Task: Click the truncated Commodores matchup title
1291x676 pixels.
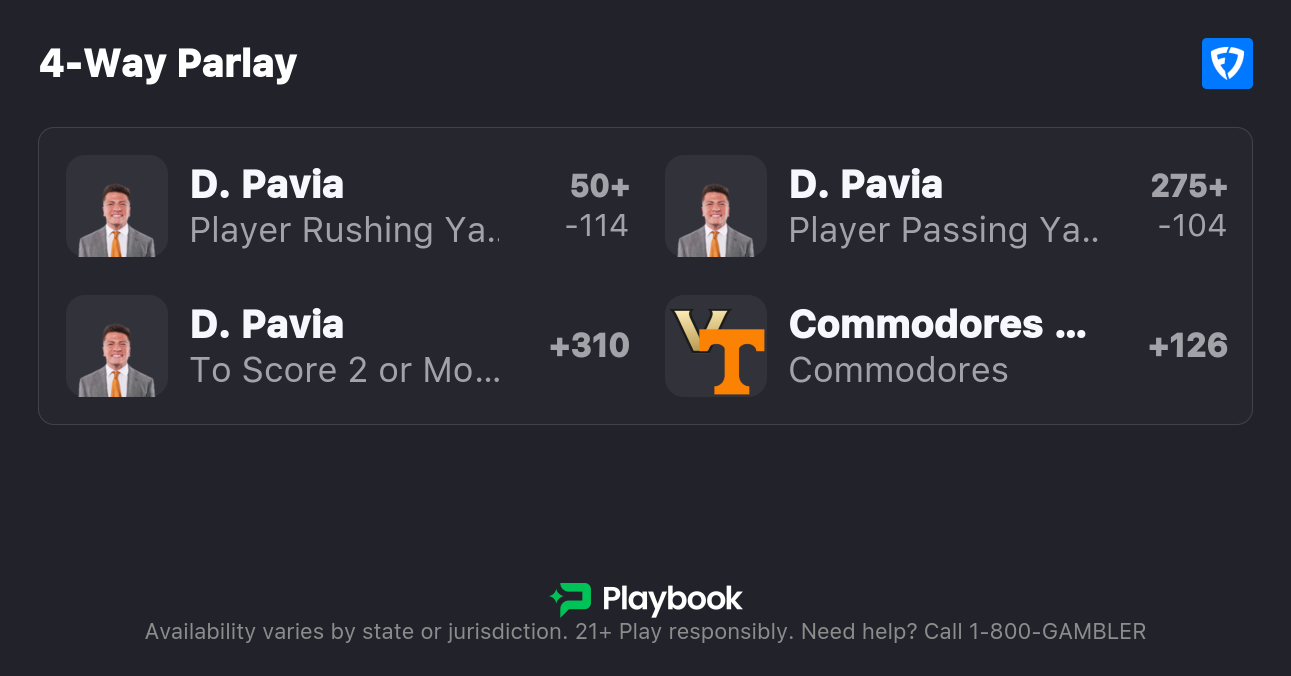Action: point(937,324)
